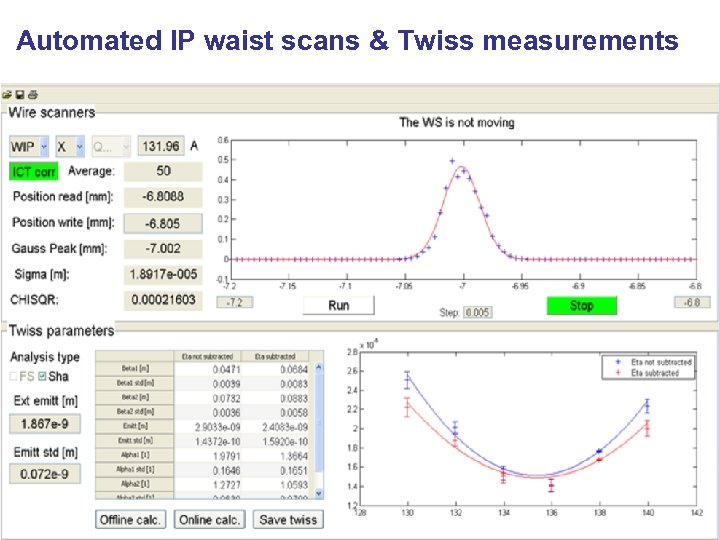Click the scan end field -6.8
Screen dimensions: 720x540
(x=692, y=302)
